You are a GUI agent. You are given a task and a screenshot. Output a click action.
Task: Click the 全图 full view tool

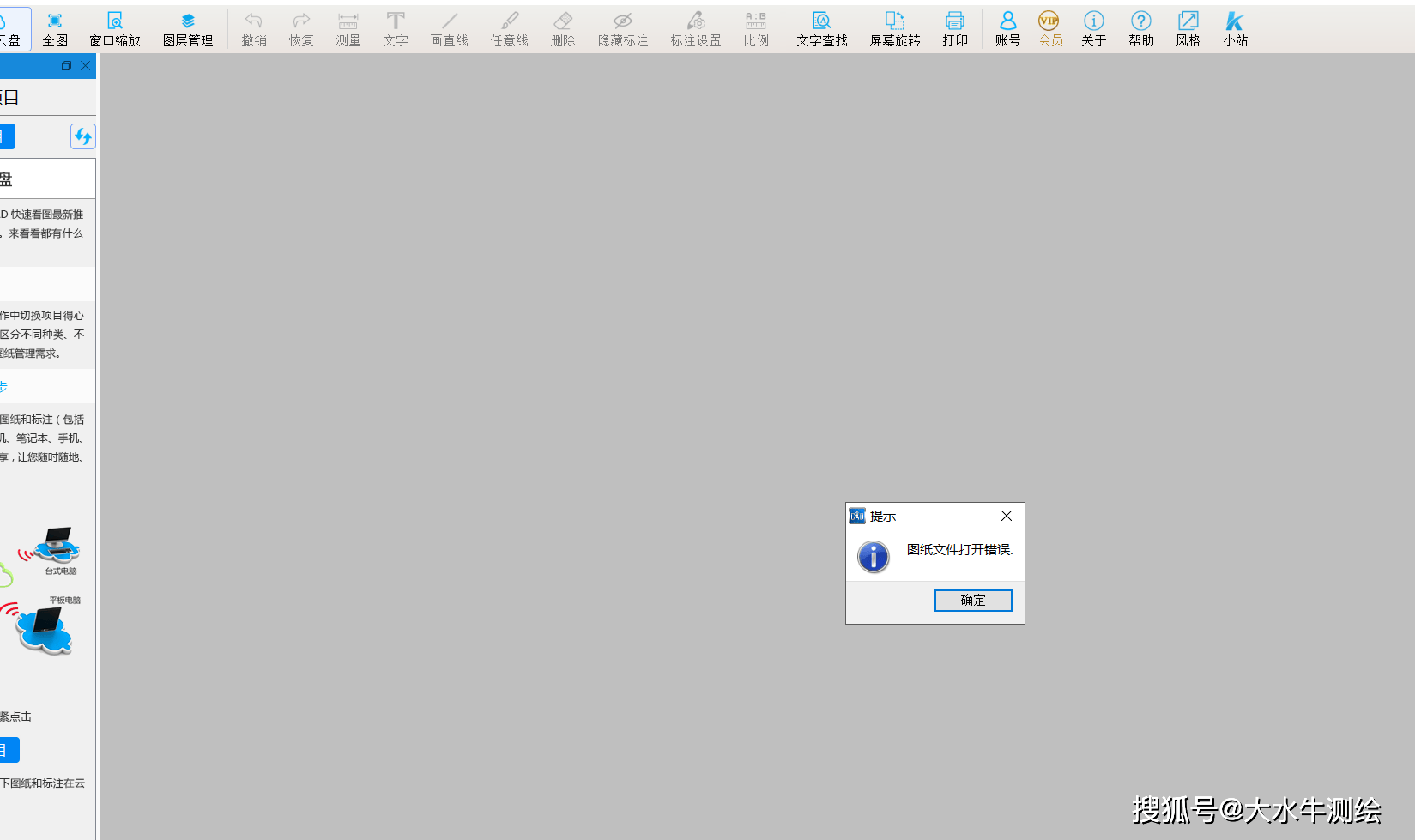click(x=55, y=29)
